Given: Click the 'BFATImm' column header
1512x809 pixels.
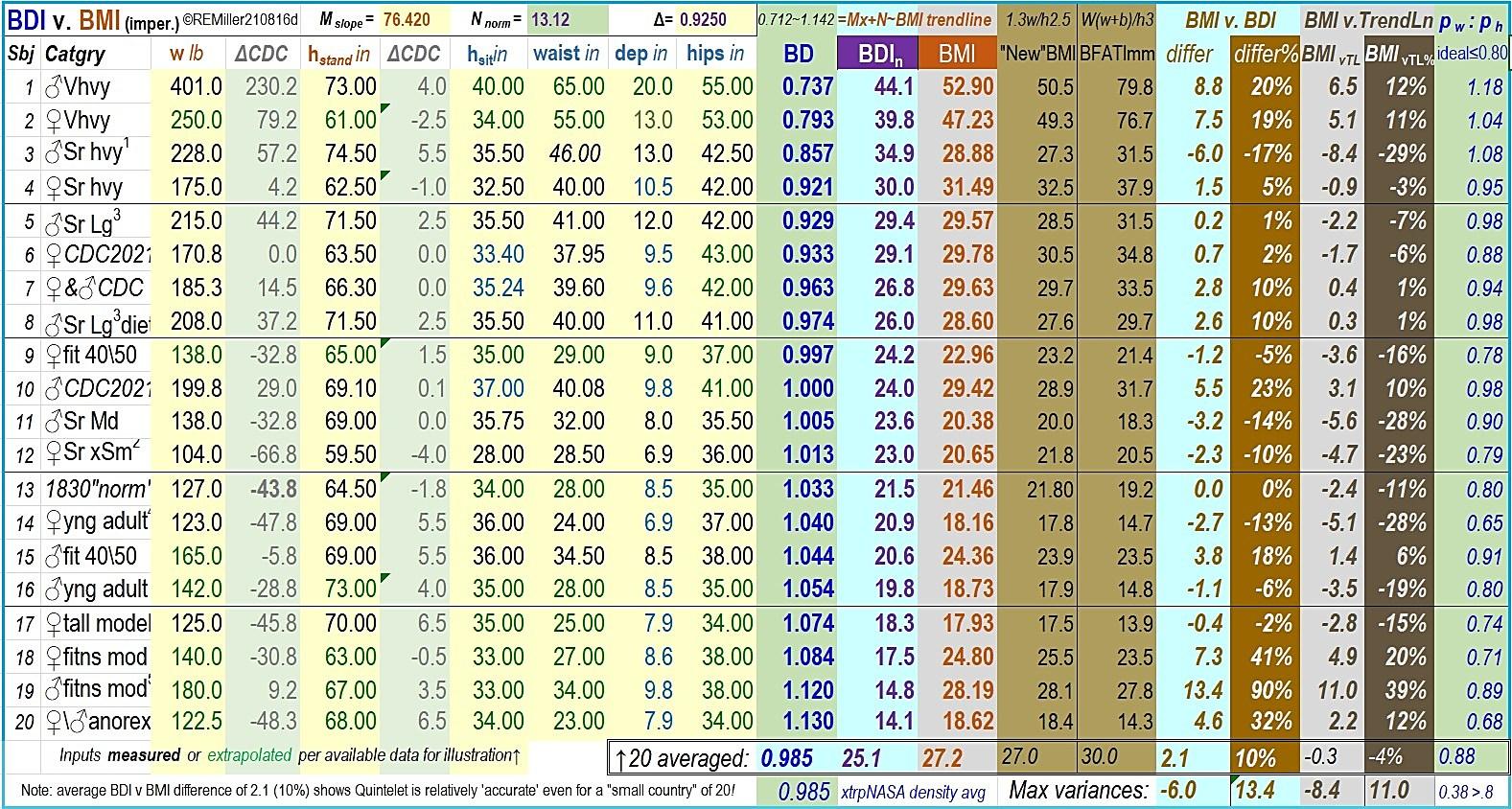Looking at the screenshot, I should click(x=1117, y=54).
